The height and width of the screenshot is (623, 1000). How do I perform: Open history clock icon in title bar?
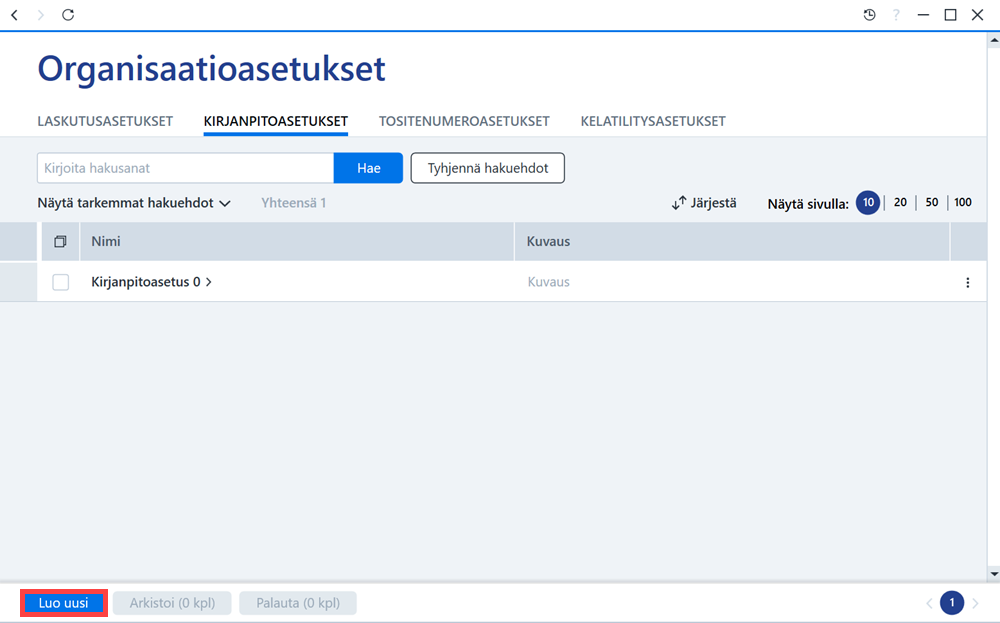pyautogui.click(x=869, y=15)
